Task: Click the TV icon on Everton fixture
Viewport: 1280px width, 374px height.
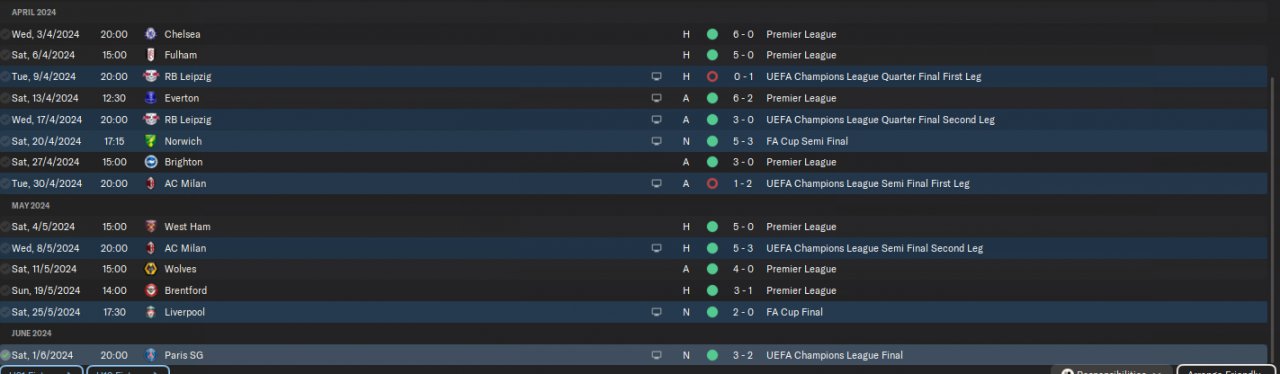Action: pos(657,98)
